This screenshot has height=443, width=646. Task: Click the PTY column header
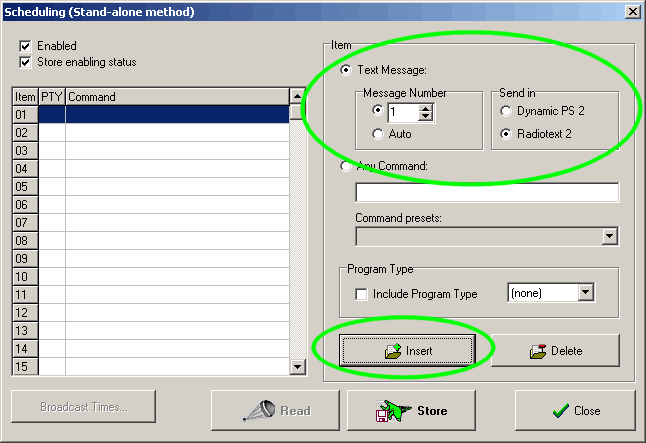(52, 97)
